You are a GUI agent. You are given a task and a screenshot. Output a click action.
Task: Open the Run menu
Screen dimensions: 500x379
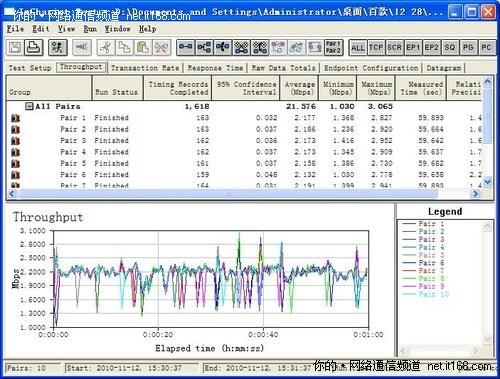(x=90, y=29)
